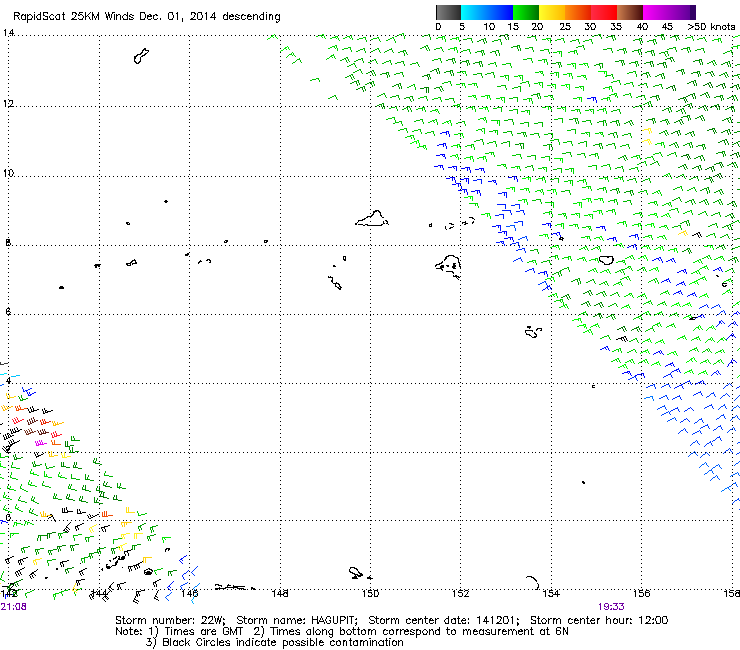The width and height of the screenshot is (740, 650).
Task: Click the Guam island outline near 13N
Action: click(x=141, y=56)
